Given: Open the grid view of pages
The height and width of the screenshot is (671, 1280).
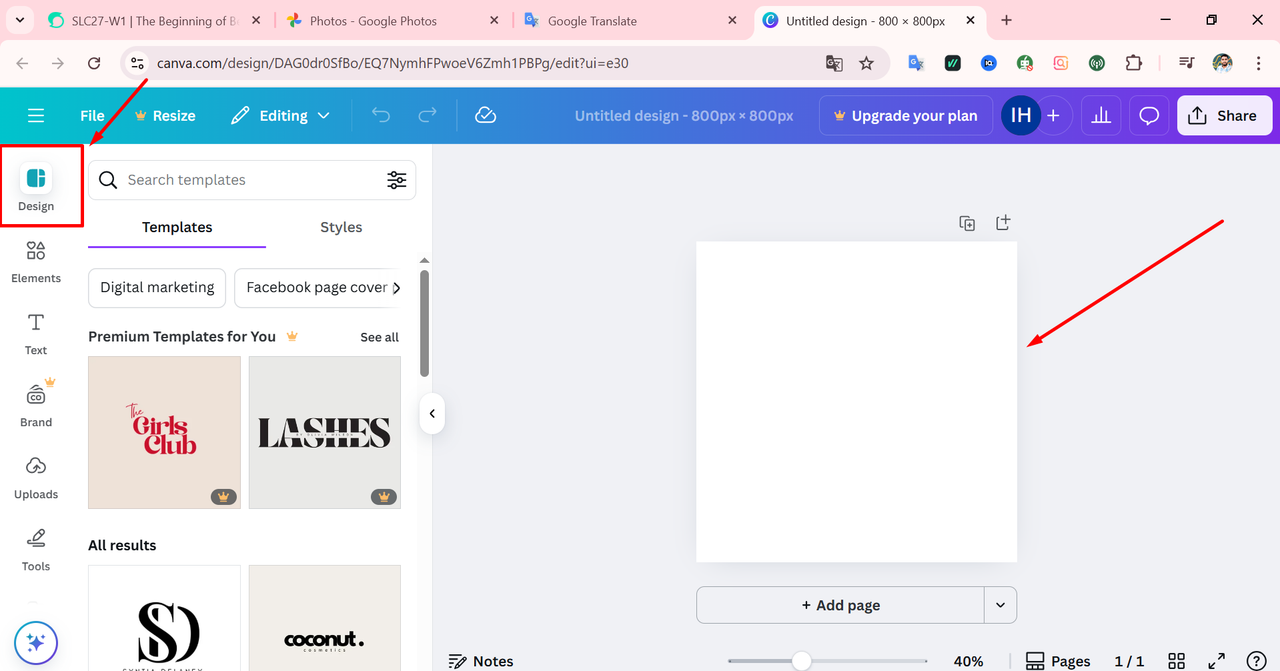Looking at the screenshot, I should point(1177,661).
